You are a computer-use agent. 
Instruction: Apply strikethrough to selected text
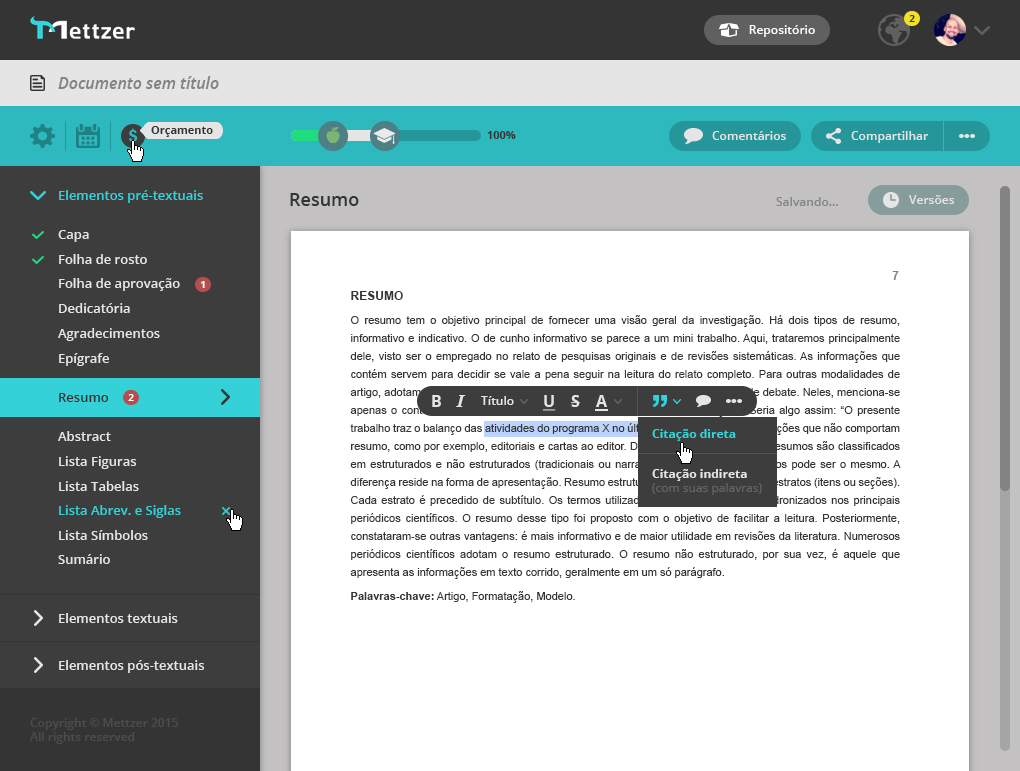575,401
